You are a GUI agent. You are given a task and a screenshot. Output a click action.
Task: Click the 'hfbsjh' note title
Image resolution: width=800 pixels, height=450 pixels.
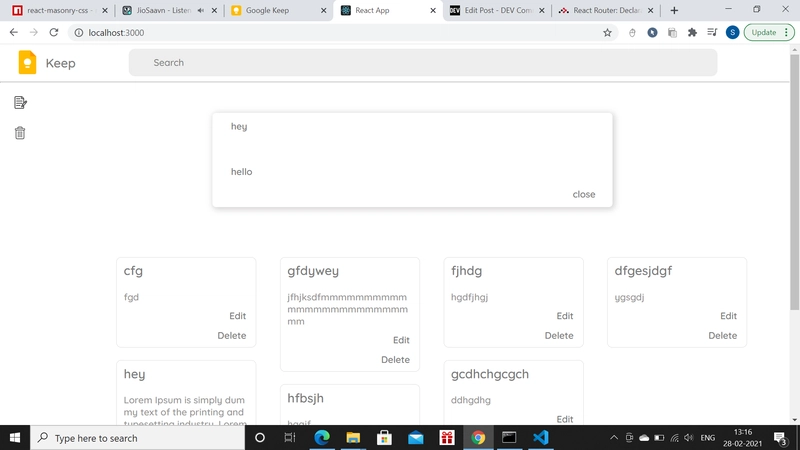(x=305, y=398)
